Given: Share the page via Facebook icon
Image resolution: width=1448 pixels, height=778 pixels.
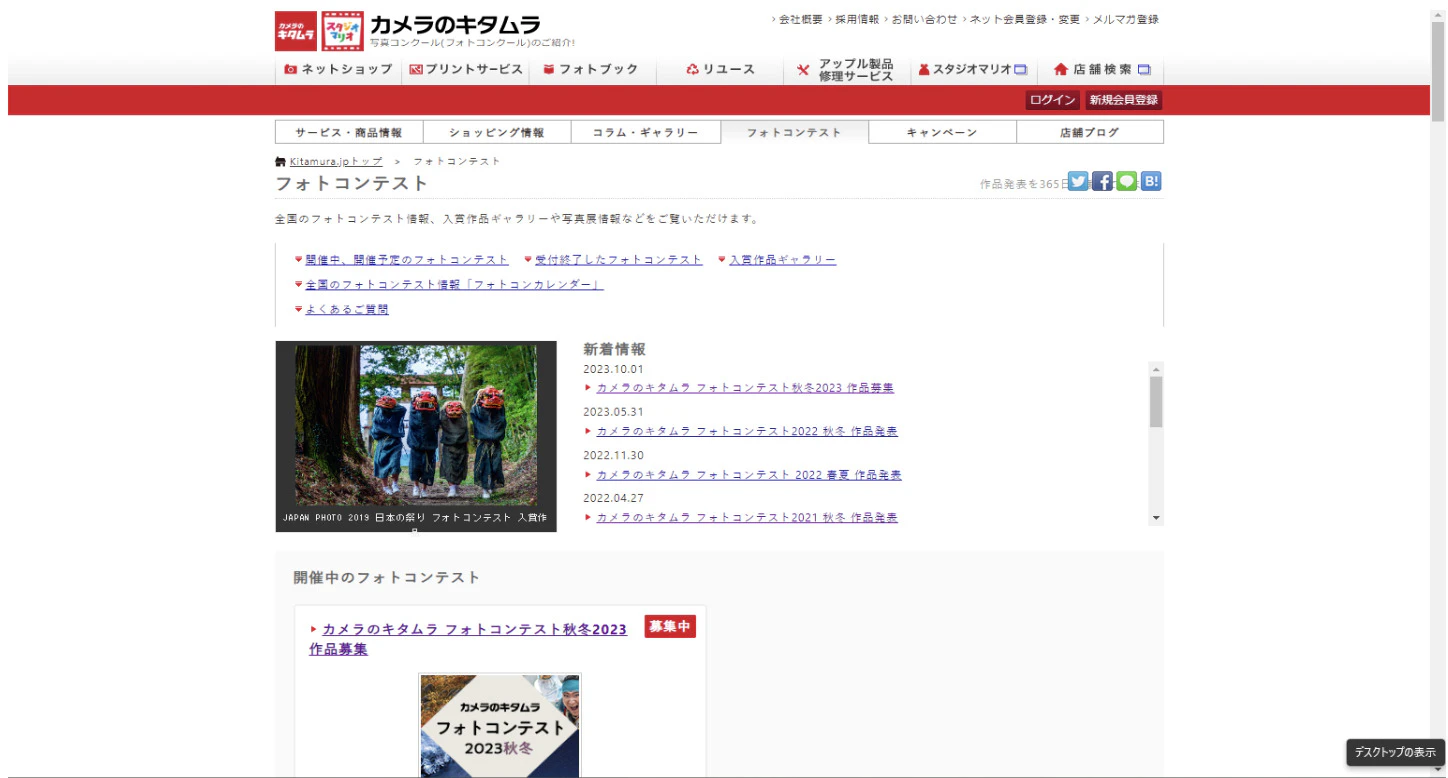Looking at the screenshot, I should 1102,181.
